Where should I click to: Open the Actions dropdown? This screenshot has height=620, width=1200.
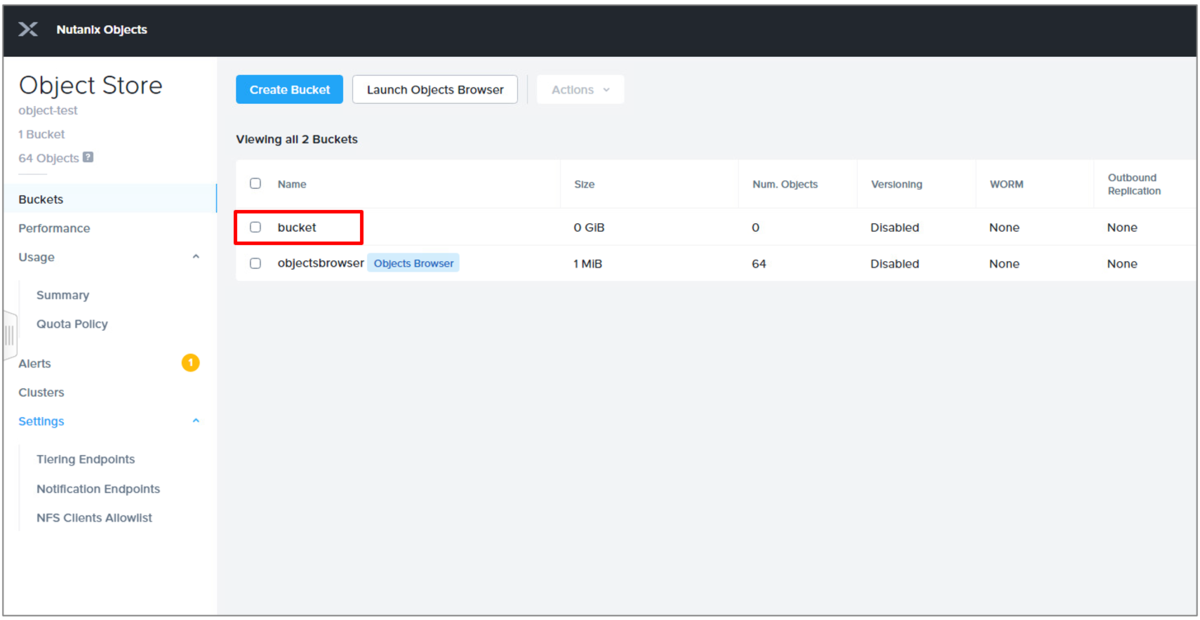click(581, 90)
